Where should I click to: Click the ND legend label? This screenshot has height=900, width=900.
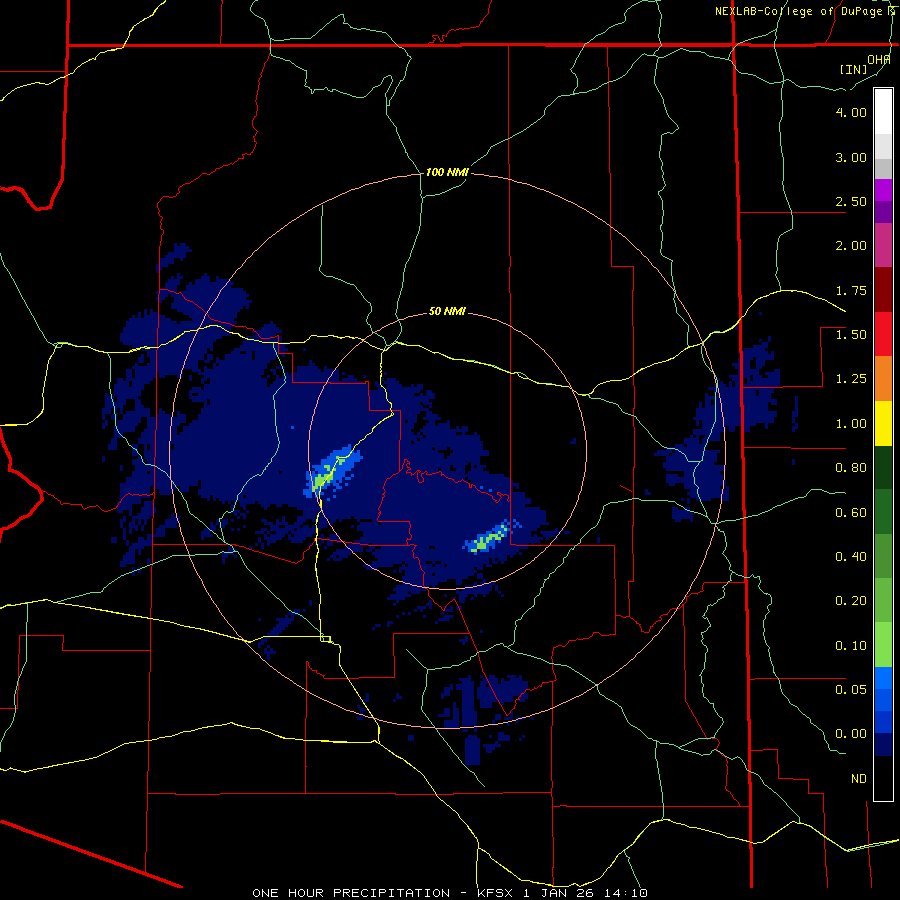click(859, 778)
